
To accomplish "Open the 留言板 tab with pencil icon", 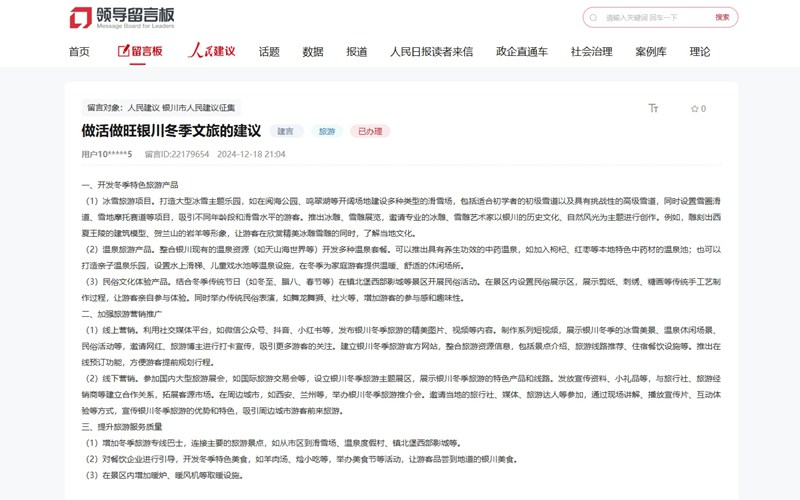I will tap(139, 51).
